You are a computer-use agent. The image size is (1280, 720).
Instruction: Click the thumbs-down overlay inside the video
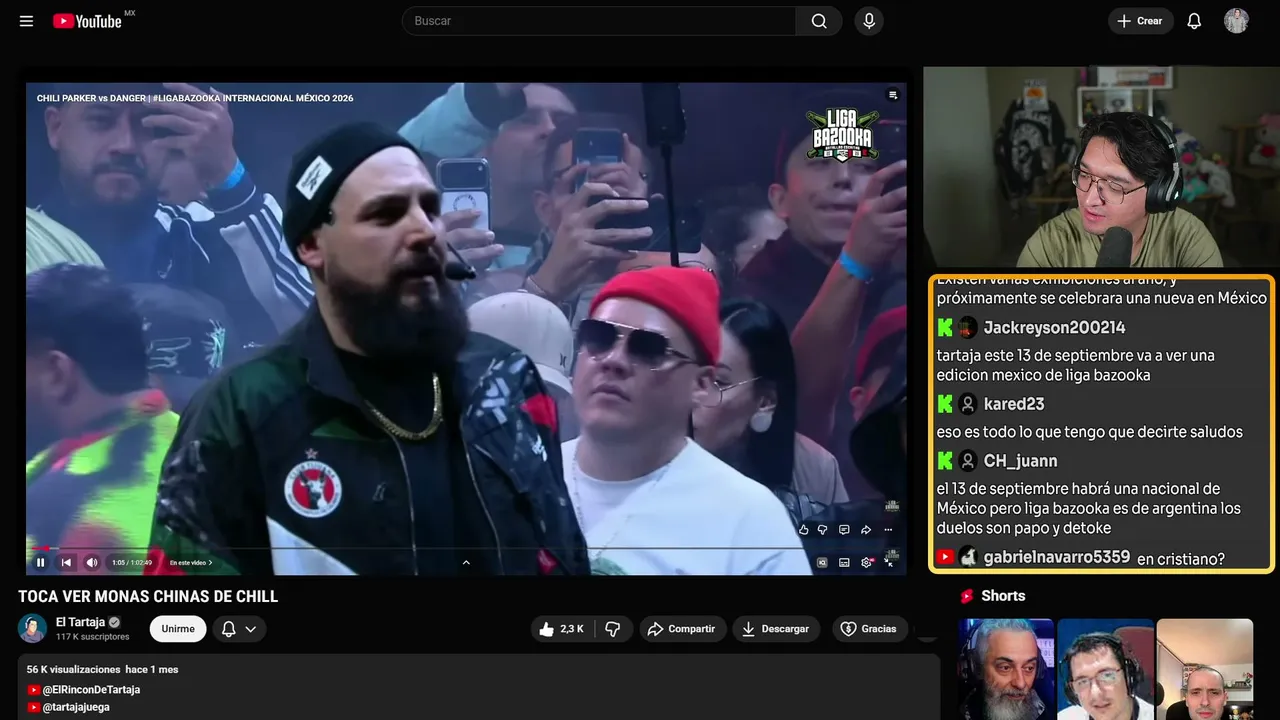(823, 530)
